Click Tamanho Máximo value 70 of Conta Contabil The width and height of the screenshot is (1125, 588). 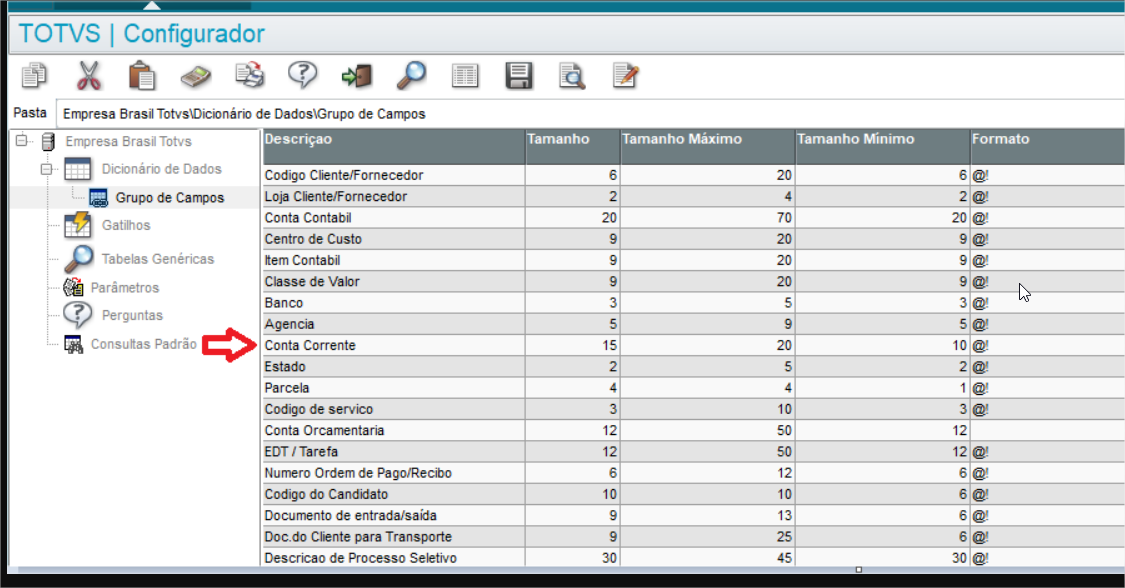(783, 217)
